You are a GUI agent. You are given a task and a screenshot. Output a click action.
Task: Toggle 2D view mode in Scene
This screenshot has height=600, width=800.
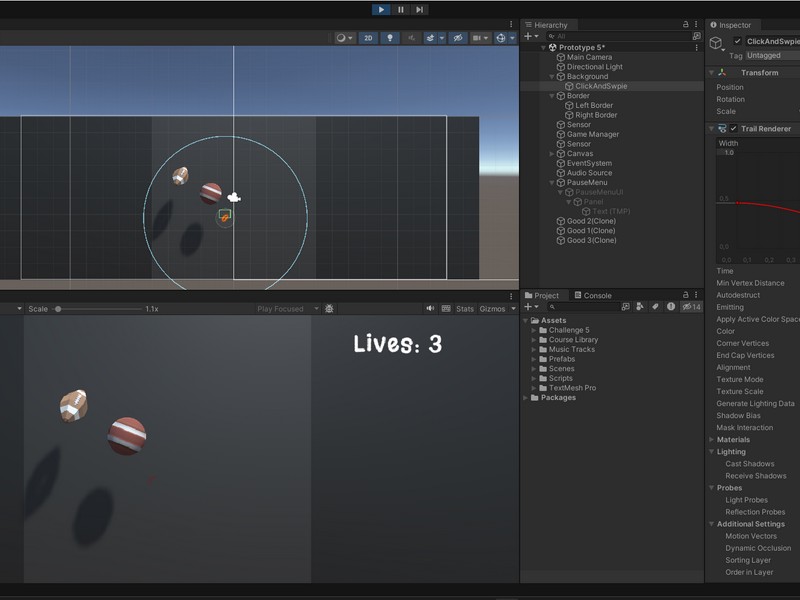tap(368, 38)
